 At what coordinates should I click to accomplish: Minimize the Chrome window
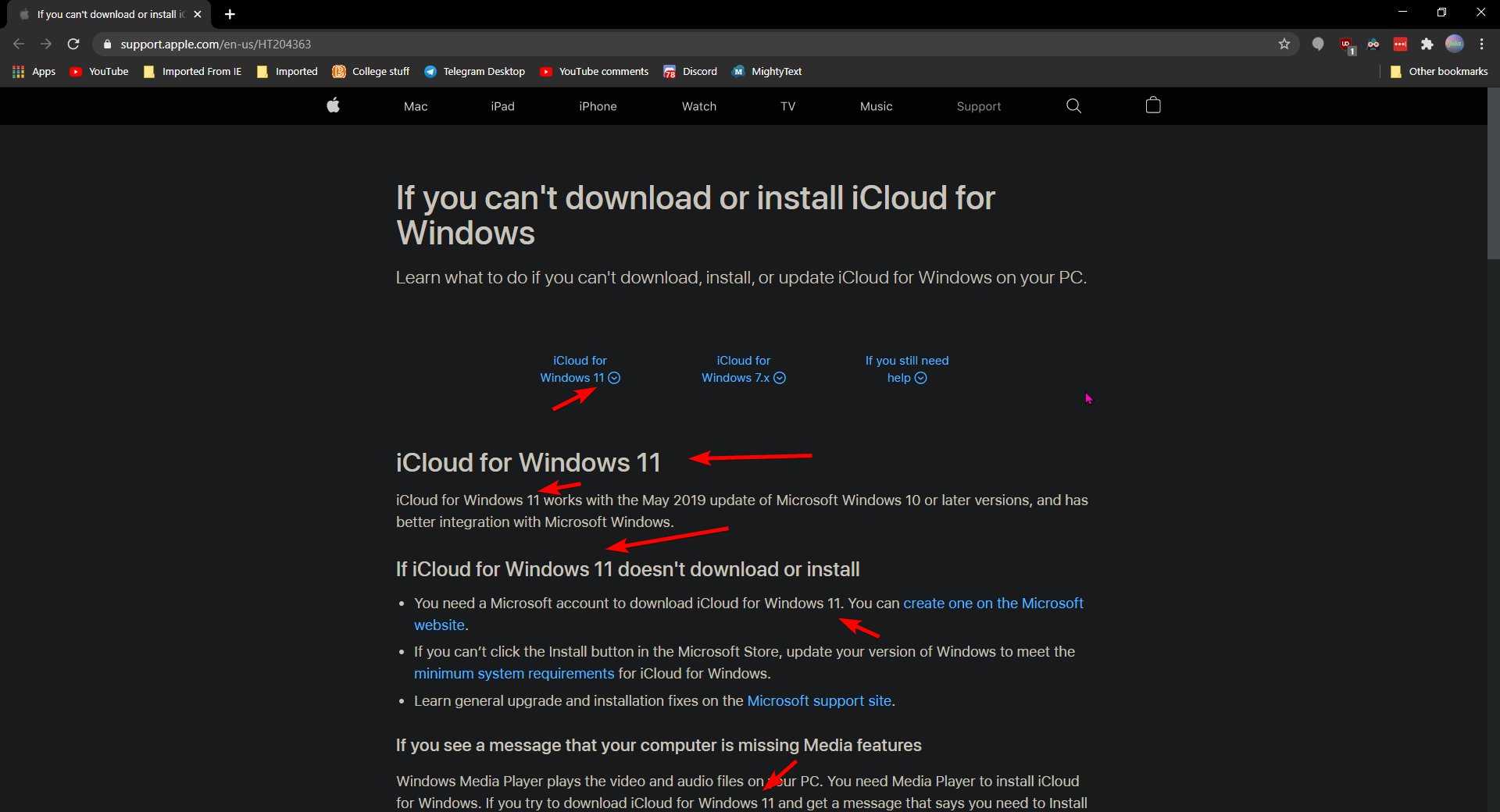(x=1402, y=12)
